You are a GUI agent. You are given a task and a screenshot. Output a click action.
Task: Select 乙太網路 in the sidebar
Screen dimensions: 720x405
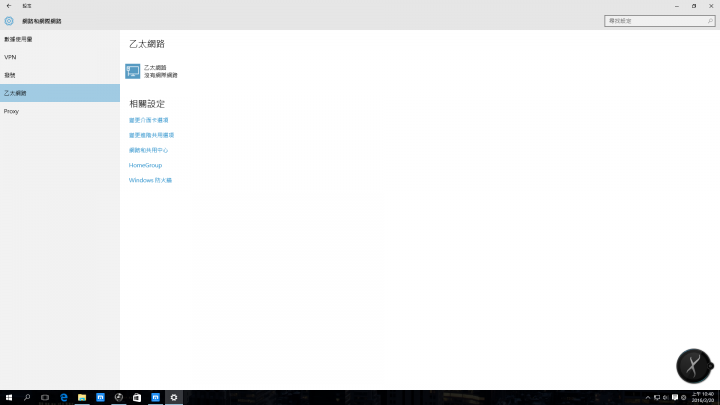[60, 93]
